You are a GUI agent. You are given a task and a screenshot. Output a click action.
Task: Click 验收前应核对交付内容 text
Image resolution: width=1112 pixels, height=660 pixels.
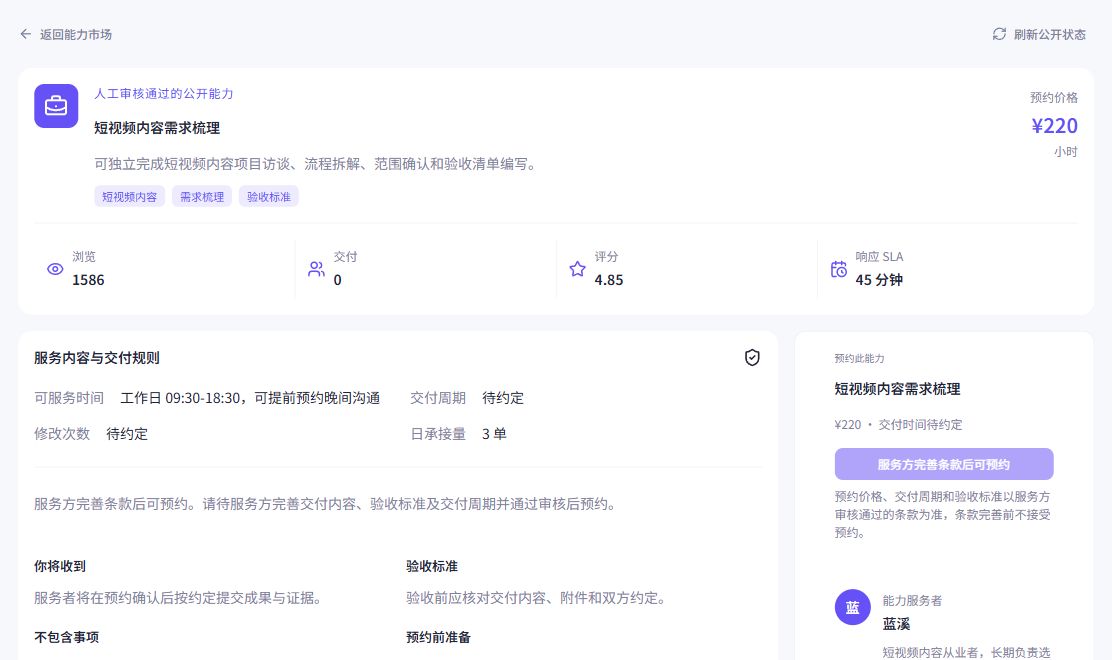[538, 598]
